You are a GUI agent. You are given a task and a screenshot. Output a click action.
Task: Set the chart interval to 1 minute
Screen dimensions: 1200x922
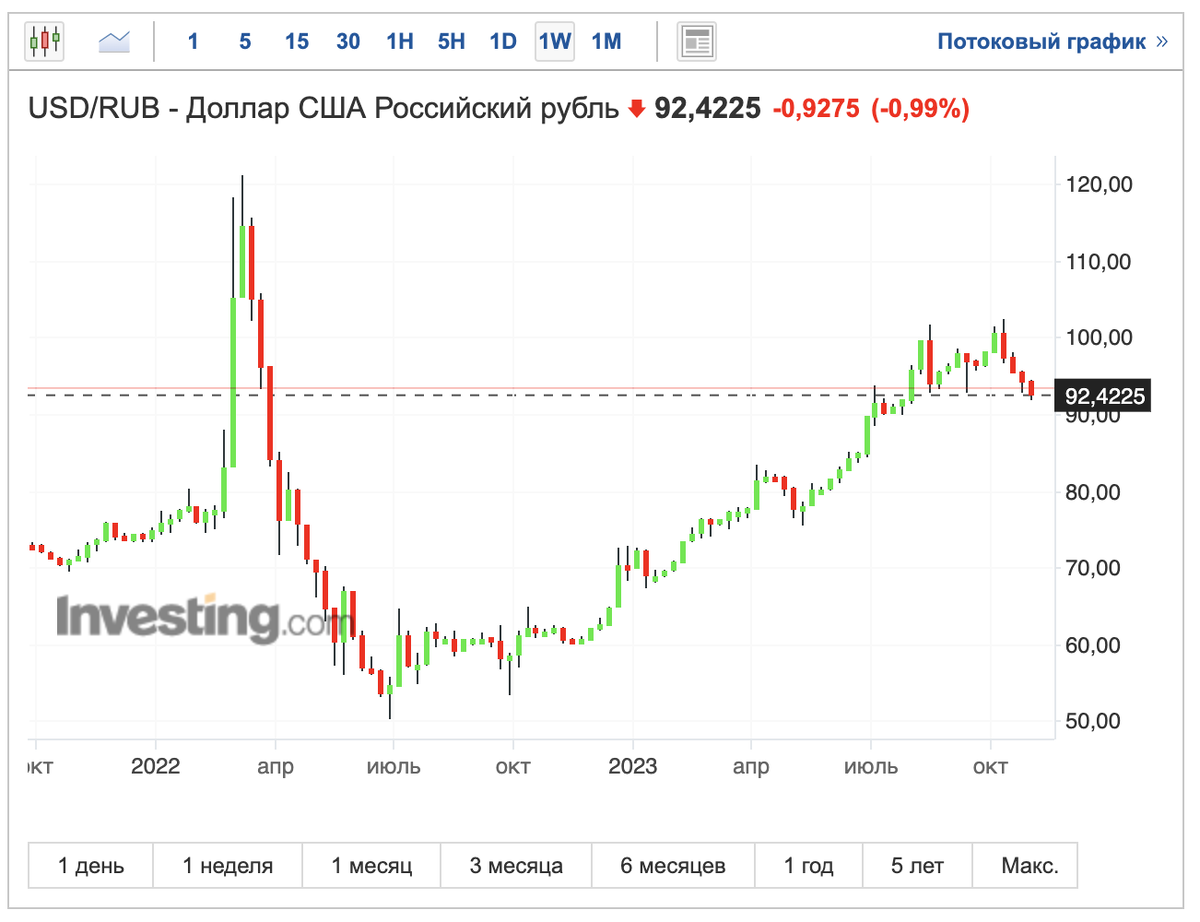click(x=193, y=41)
